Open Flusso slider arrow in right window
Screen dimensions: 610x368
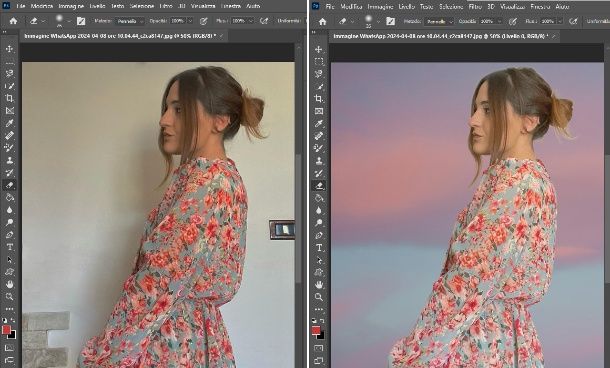560,21
